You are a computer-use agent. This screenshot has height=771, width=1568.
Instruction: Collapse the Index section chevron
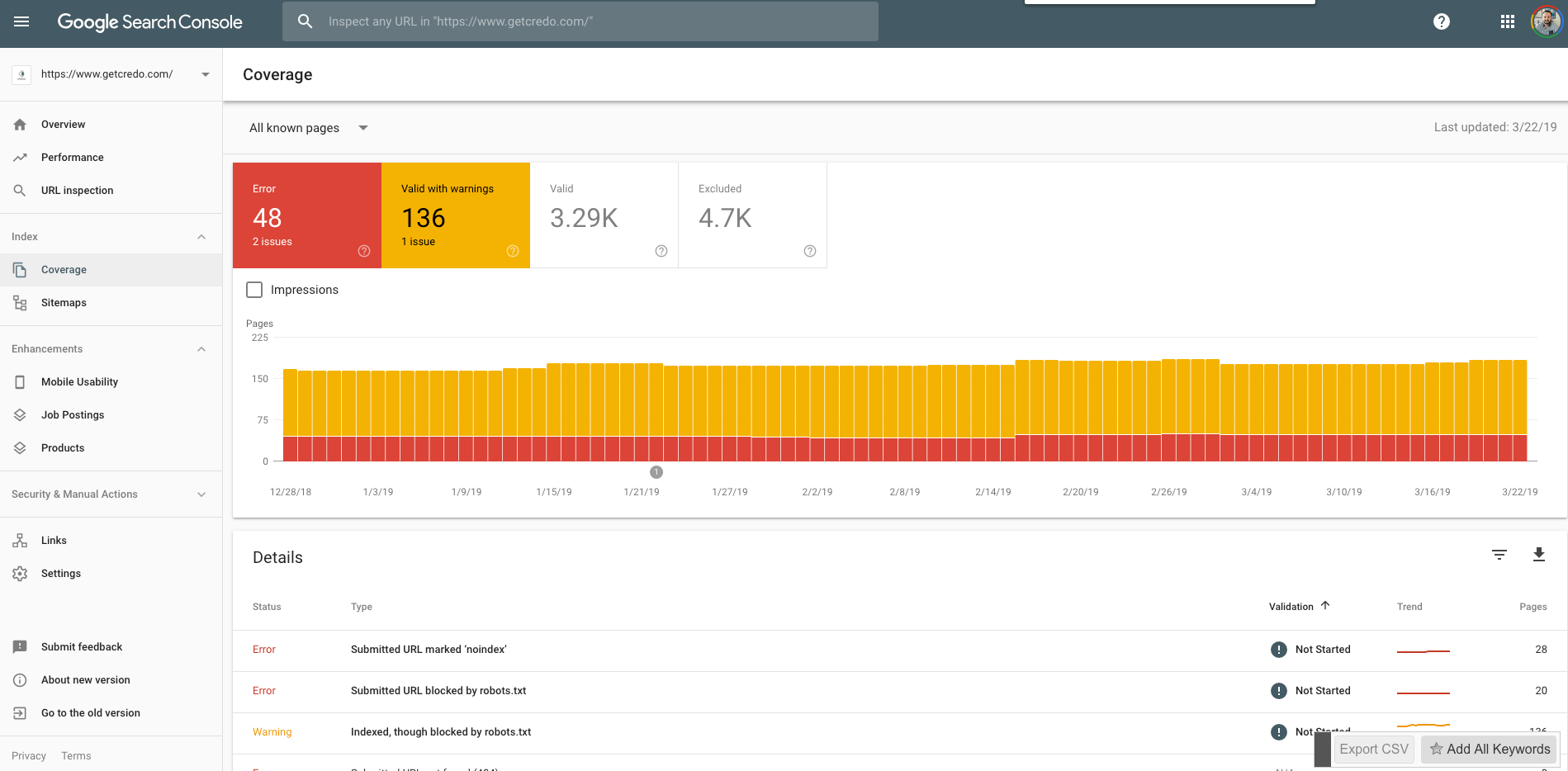coord(201,235)
